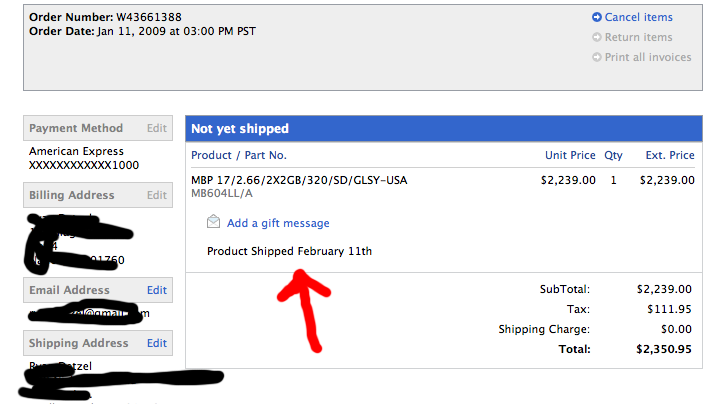Image resolution: width=722 pixels, height=404 pixels.
Task: Click the MB604LL/A part number
Action: [x=222, y=193]
